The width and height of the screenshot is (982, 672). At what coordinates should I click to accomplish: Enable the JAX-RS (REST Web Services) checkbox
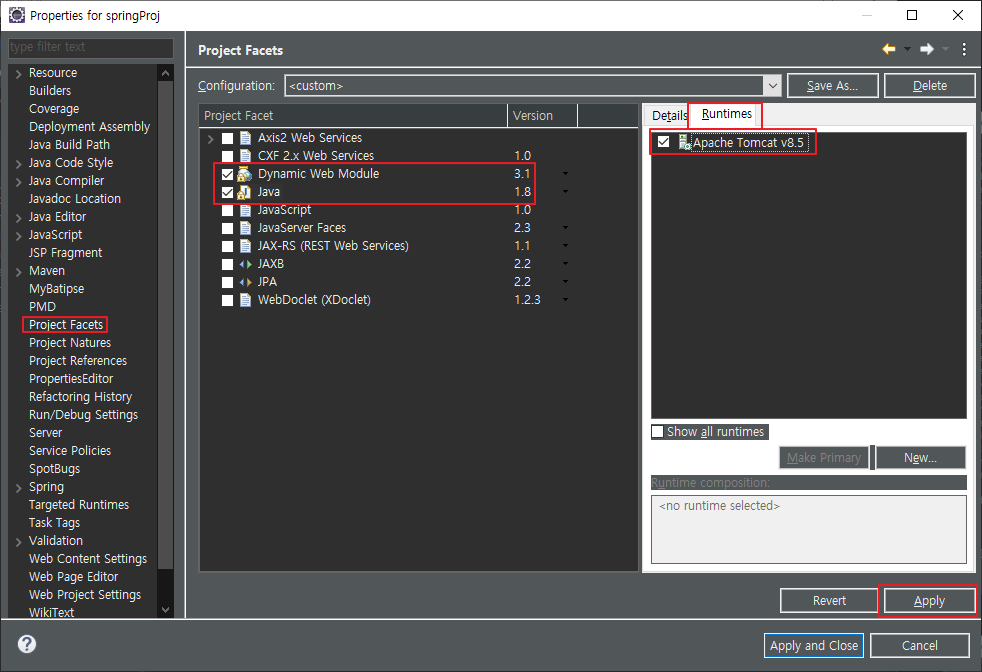point(227,247)
